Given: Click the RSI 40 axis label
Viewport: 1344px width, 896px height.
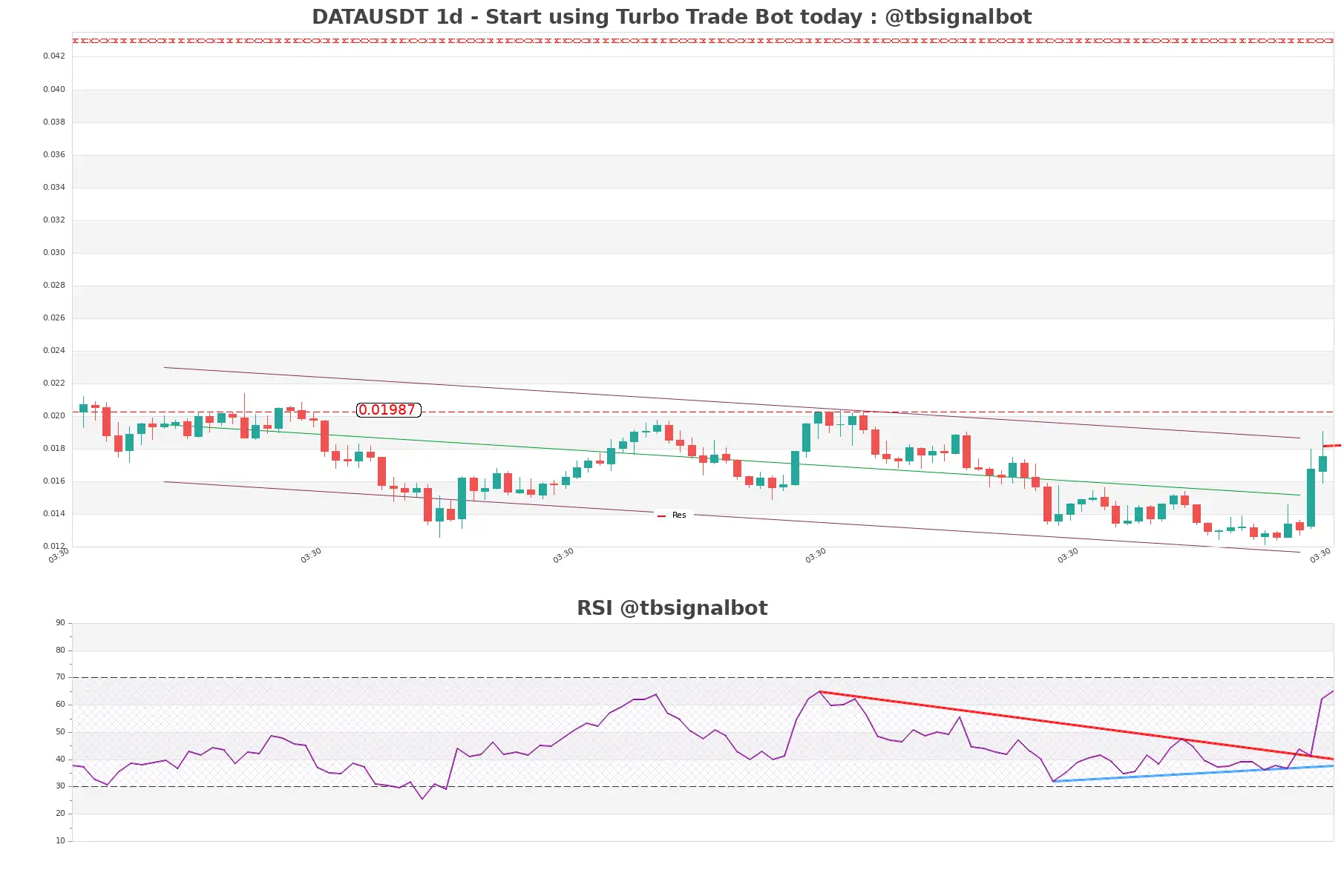Looking at the screenshot, I should point(60,760).
